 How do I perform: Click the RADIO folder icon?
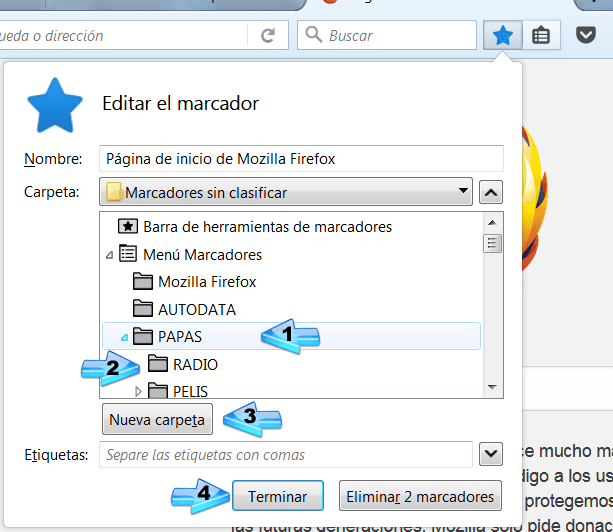tap(158, 364)
